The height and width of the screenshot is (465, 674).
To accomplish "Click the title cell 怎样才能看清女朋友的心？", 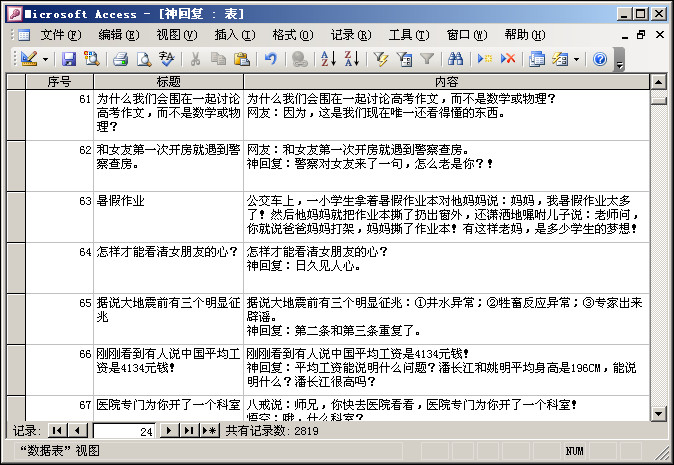I will tap(168, 268).
